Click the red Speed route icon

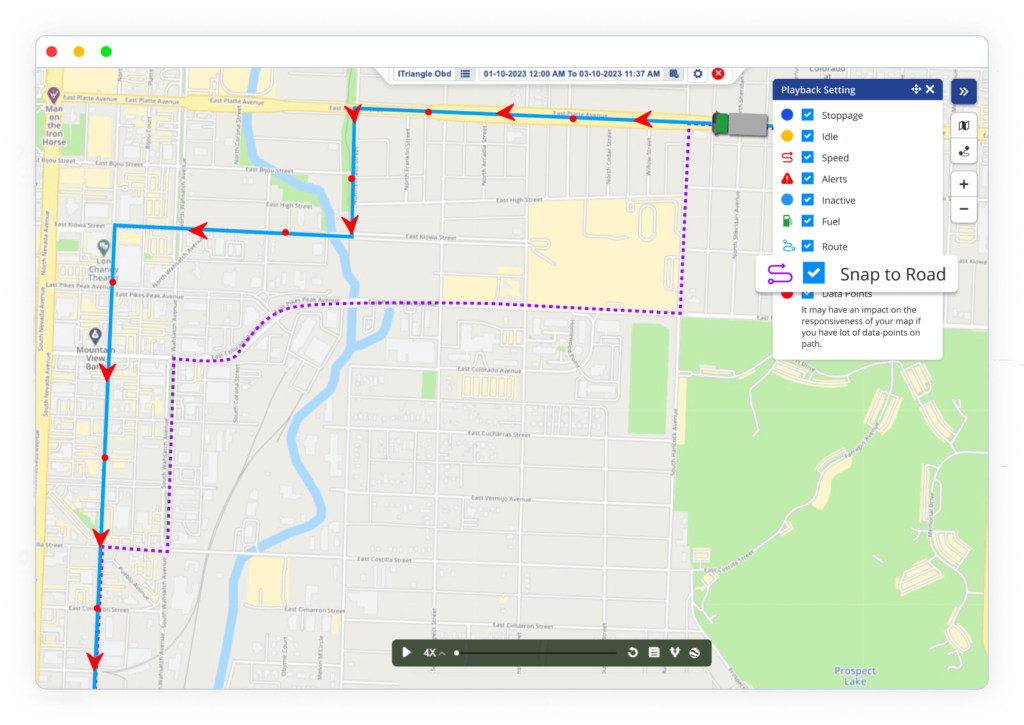787,157
